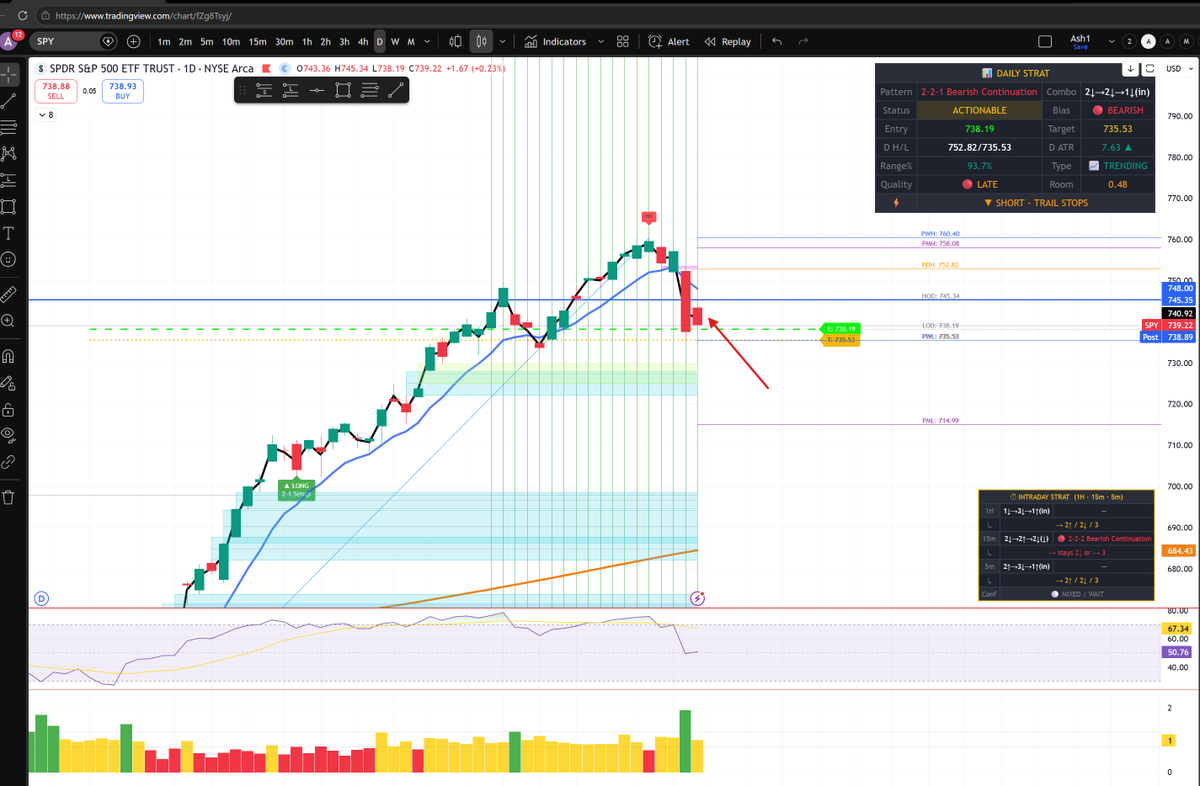Create an Alert
The height and width of the screenshot is (786, 1200).
click(669, 42)
